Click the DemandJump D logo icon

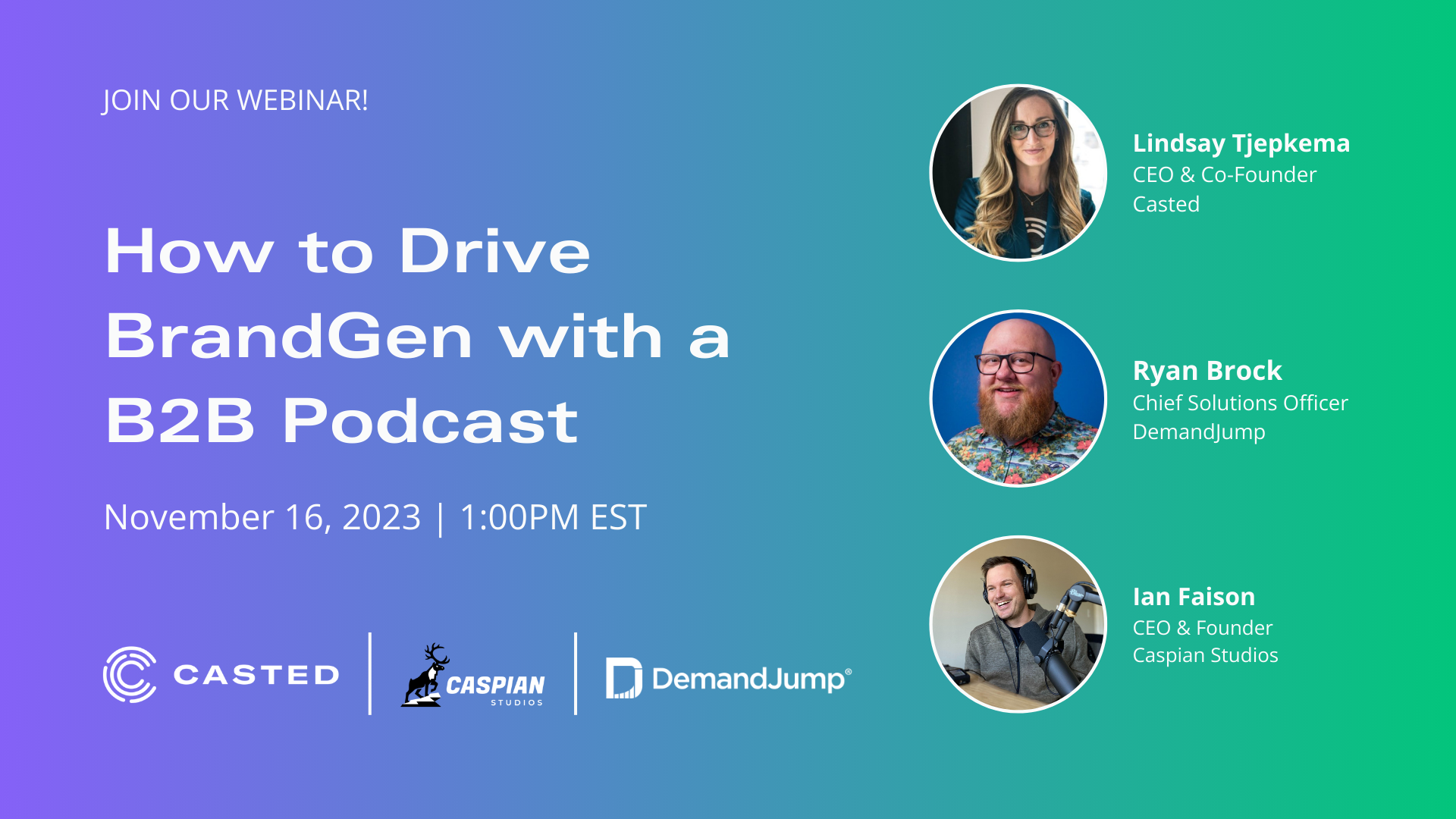point(623,677)
